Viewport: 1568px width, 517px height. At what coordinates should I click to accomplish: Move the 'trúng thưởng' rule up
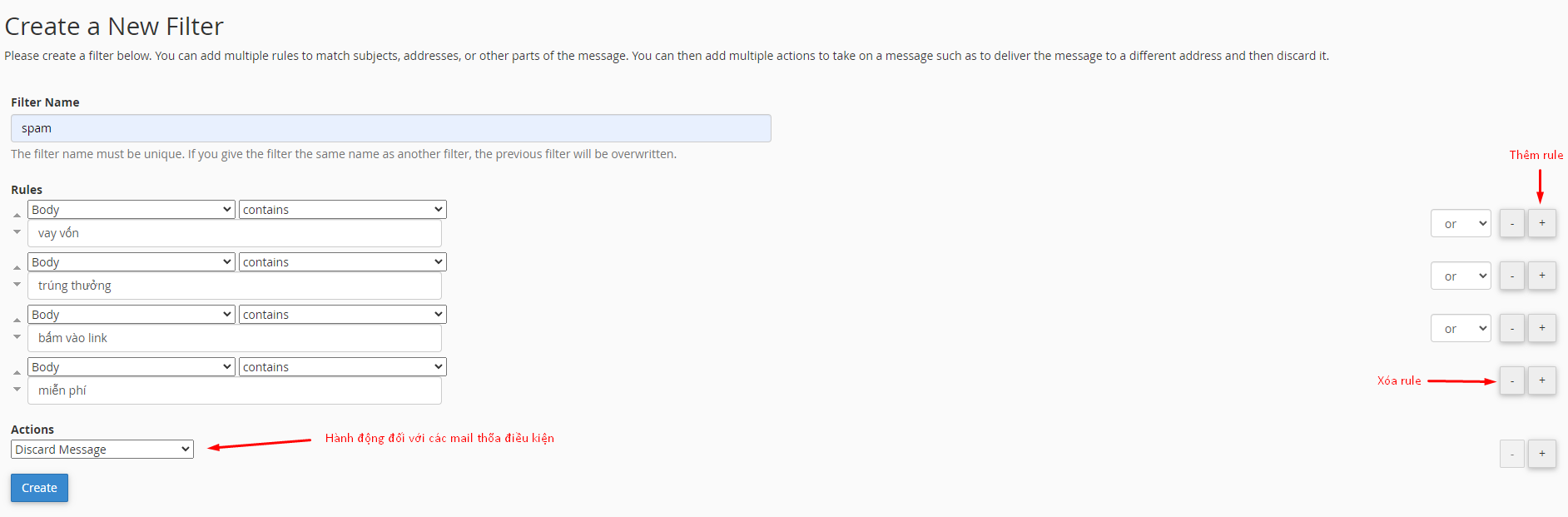point(17,268)
